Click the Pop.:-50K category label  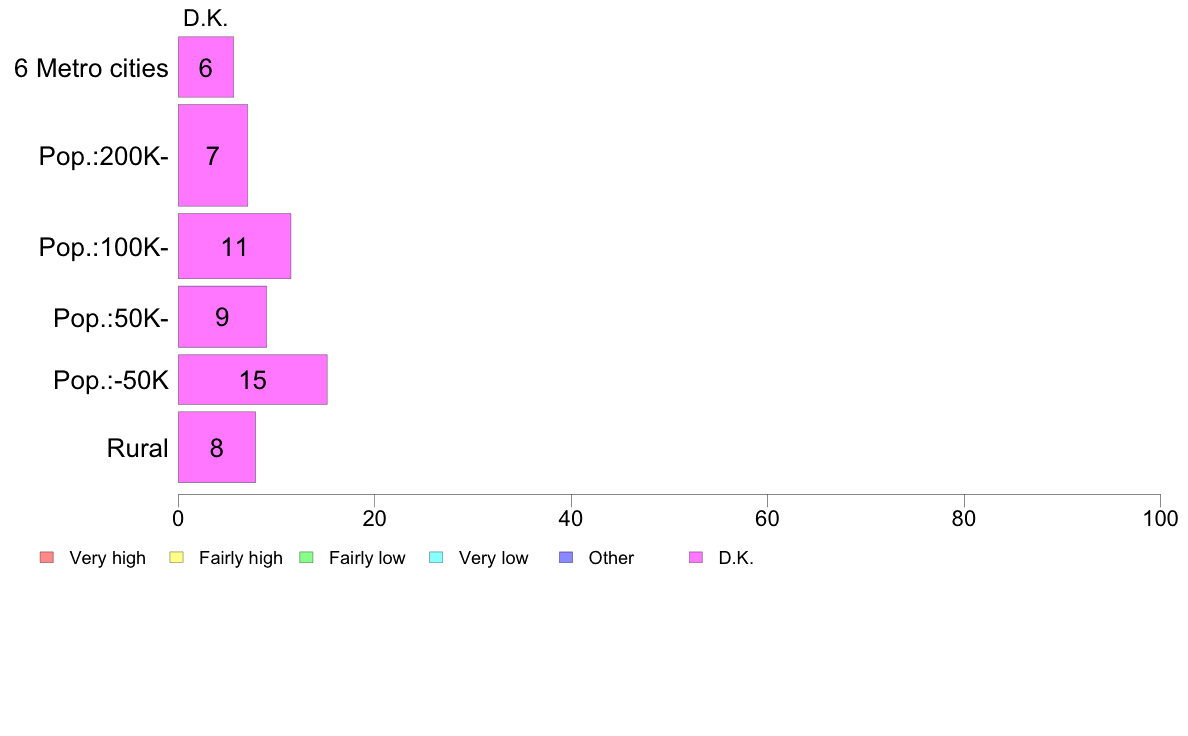pyautogui.click(x=111, y=380)
